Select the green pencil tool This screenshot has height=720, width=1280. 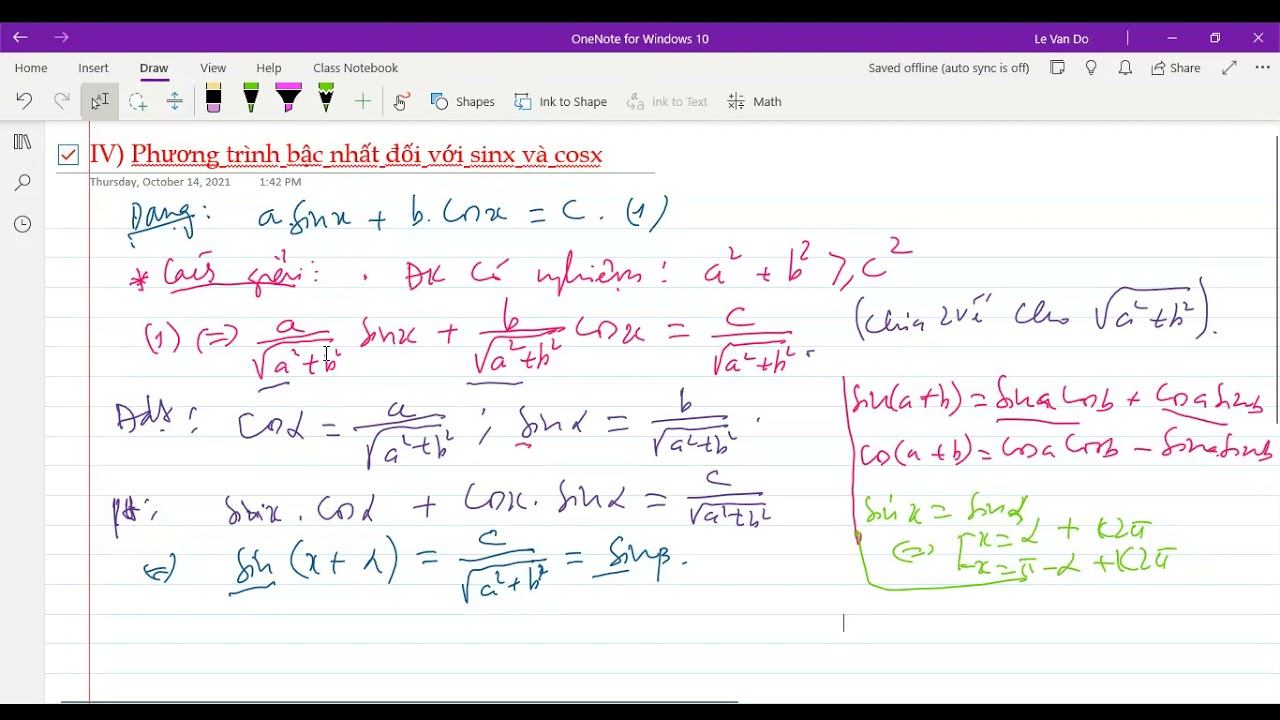tap(326, 98)
